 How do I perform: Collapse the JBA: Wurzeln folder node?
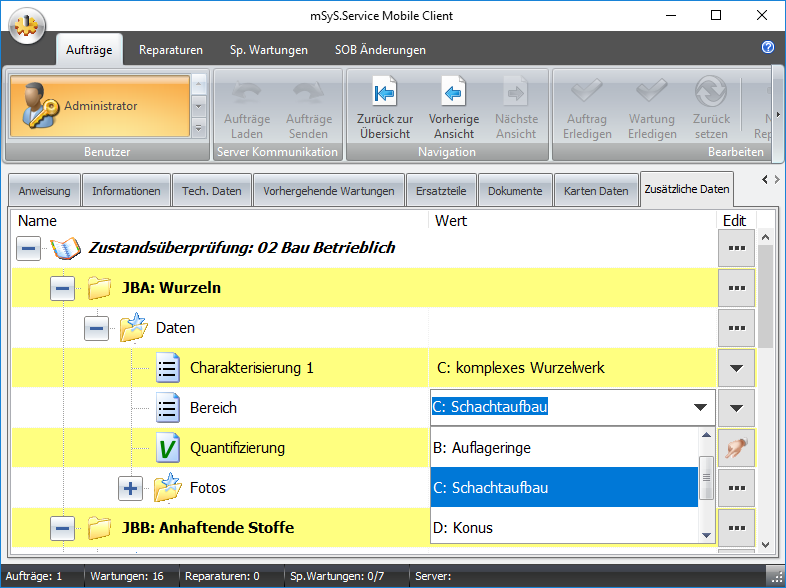62,288
